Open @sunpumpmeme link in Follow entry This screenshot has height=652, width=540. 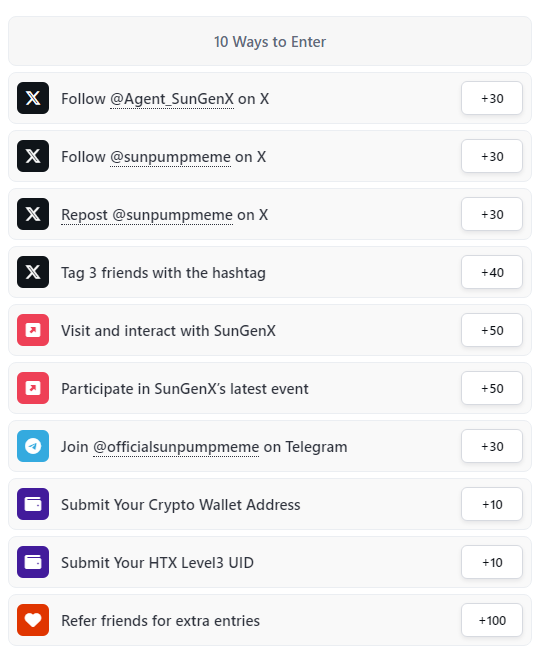[170, 157]
